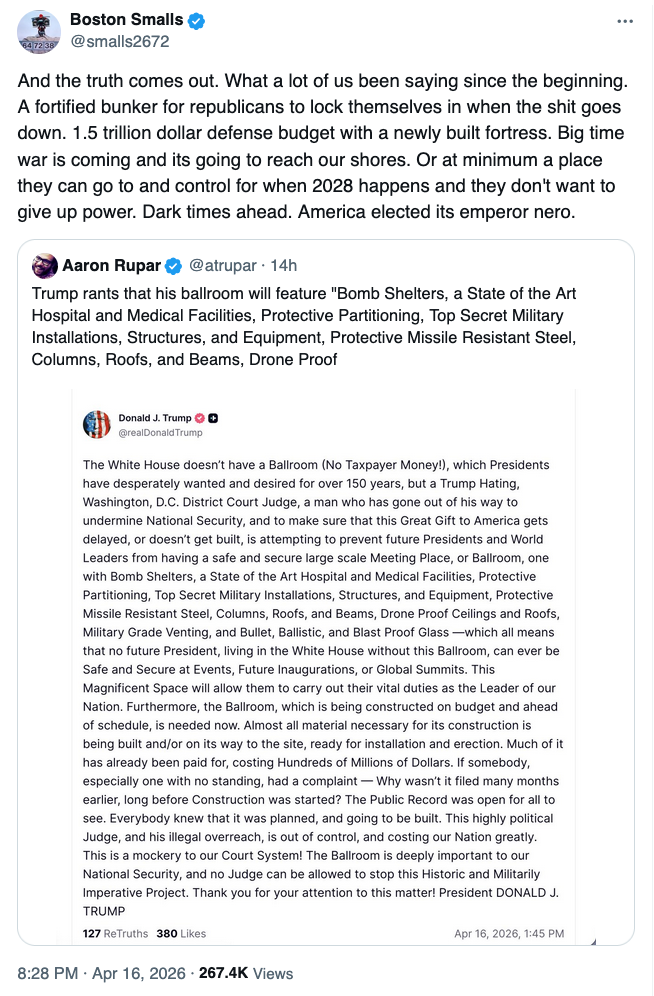Click Aaron Rupar's small profile avatar
Screen dimensions: 654x996
coord(44,265)
